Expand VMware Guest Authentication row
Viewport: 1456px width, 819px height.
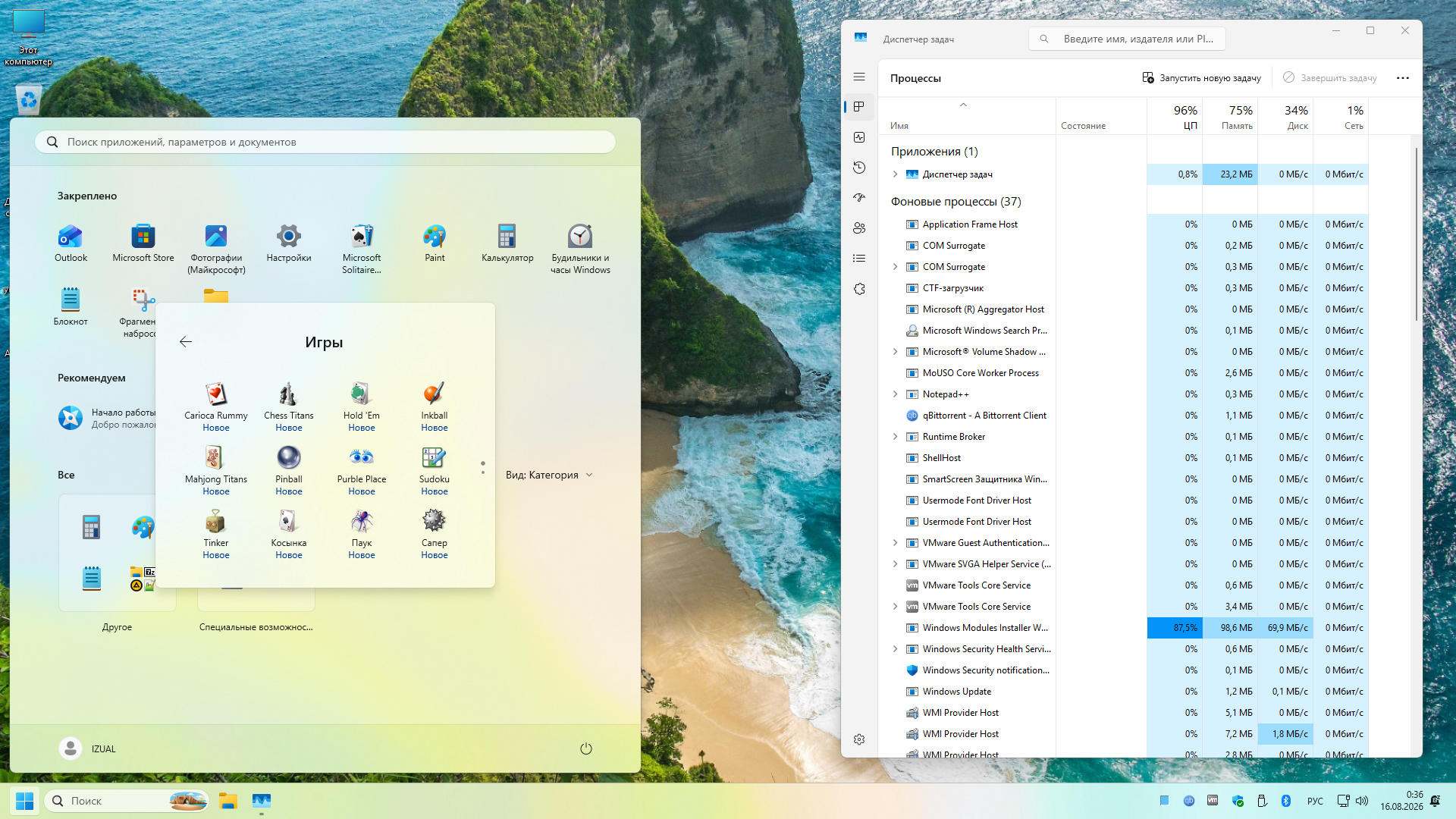coord(896,543)
